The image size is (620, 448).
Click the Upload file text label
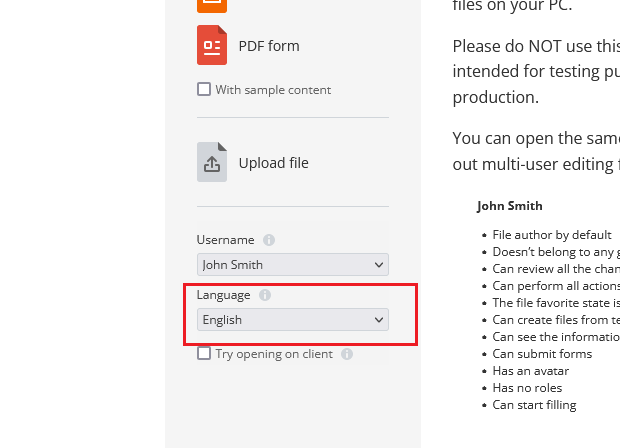coord(273,163)
